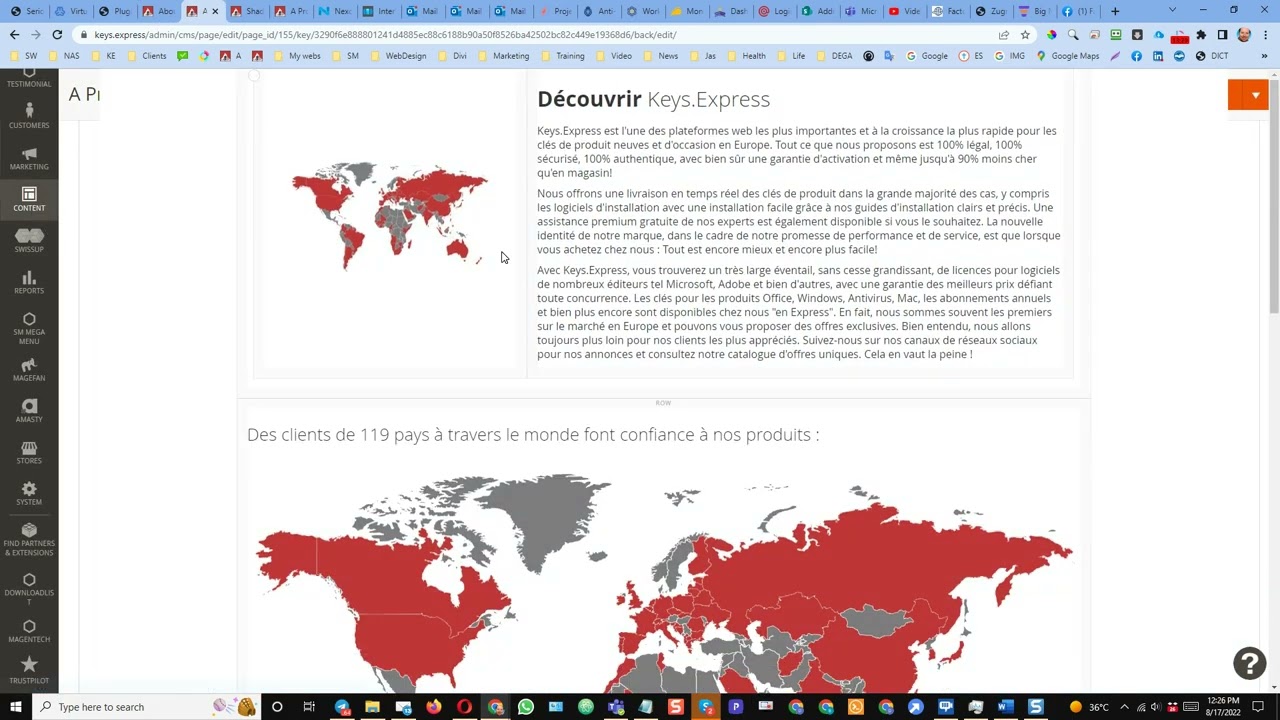This screenshot has width=1280, height=720.
Task: Open the Trustpilot sidebar menu
Action: pyautogui.click(x=29, y=671)
